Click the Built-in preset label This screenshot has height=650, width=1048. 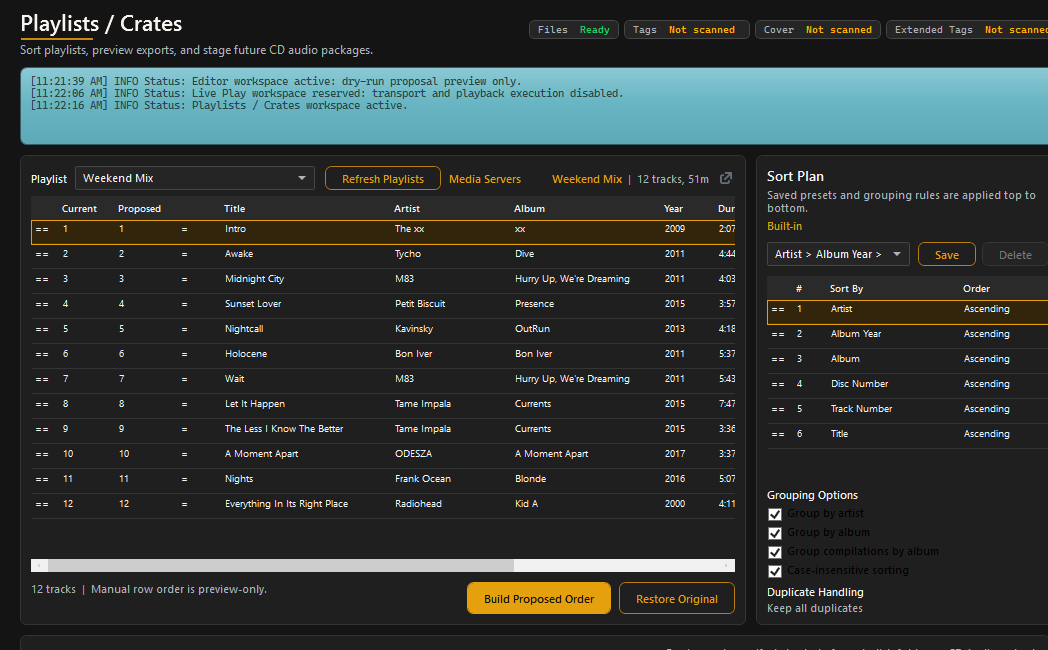pos(784,226)
